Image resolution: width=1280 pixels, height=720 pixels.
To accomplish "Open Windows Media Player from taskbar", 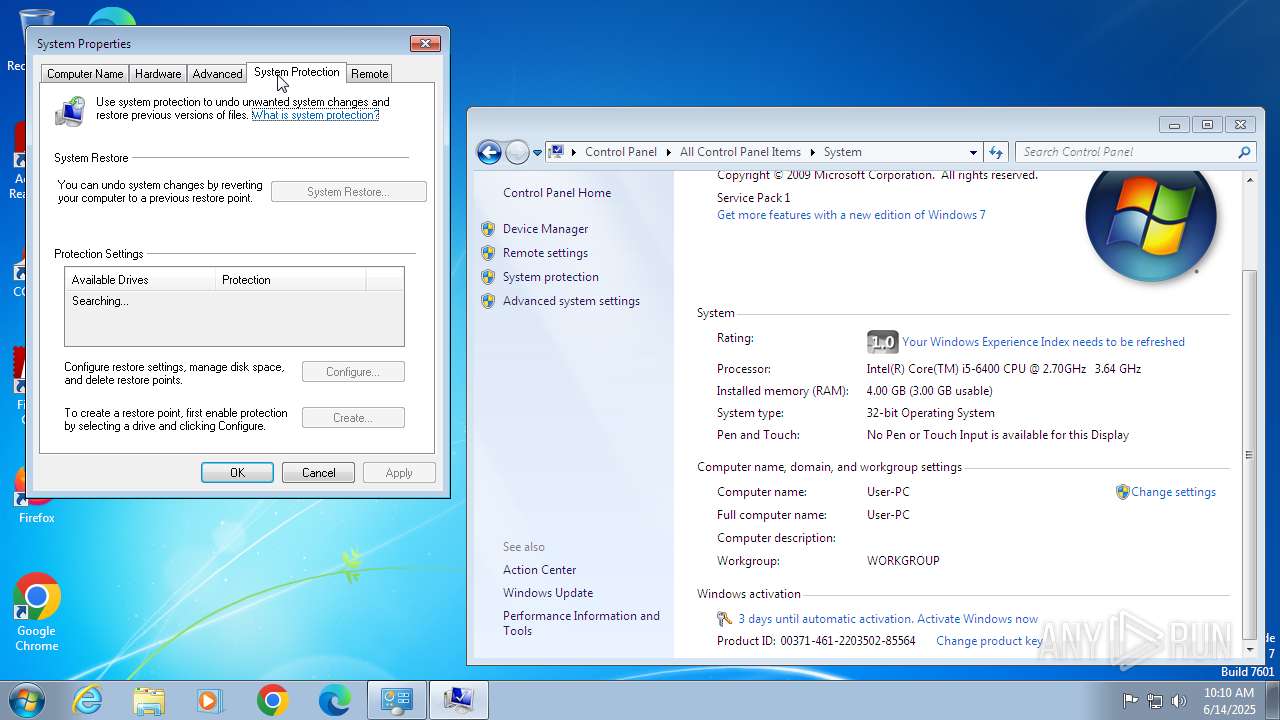I will tap(211, 700).
